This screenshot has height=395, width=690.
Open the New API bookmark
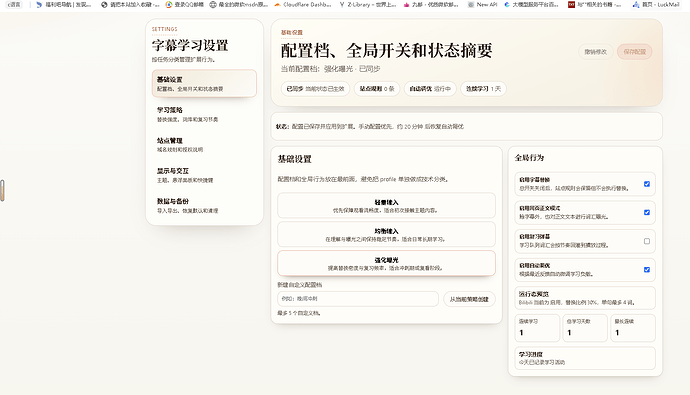pyautogui.click(x=482, y=4)
